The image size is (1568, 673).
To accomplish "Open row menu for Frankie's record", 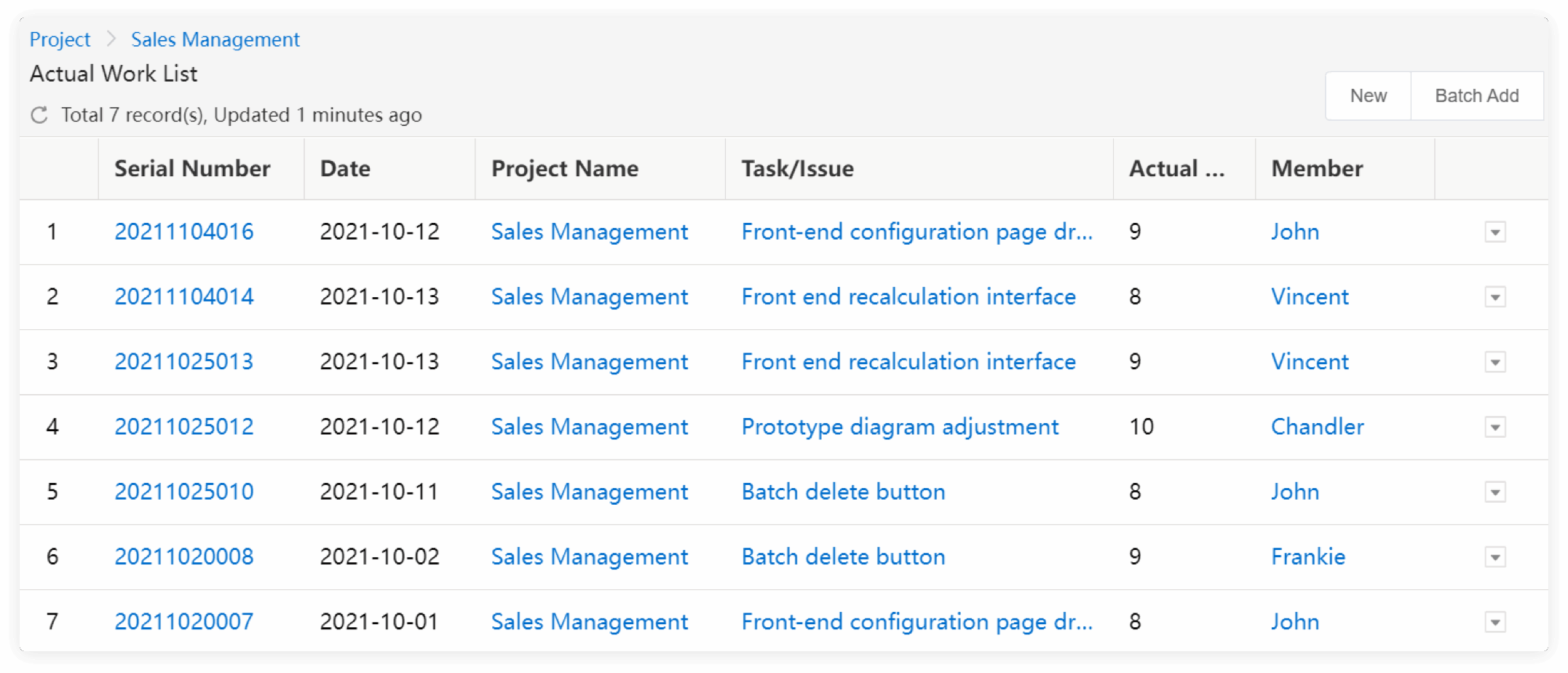I will (x=1494, y=557).
